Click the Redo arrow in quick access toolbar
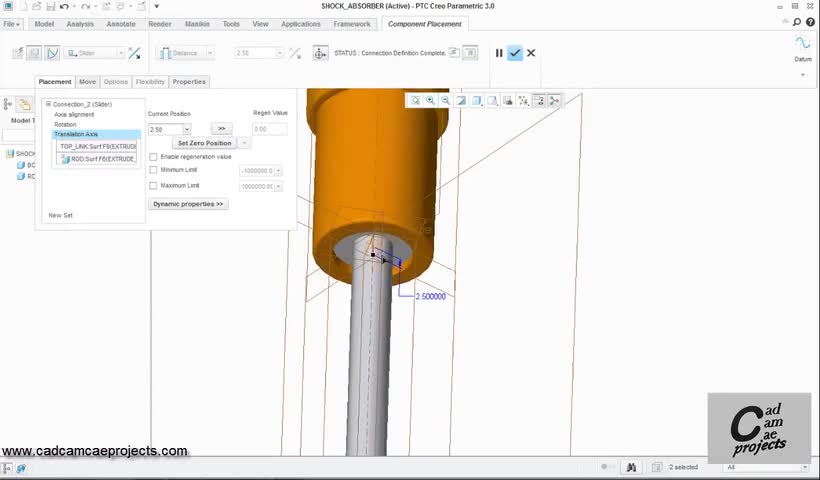820x480 pixels. point(85,7)
